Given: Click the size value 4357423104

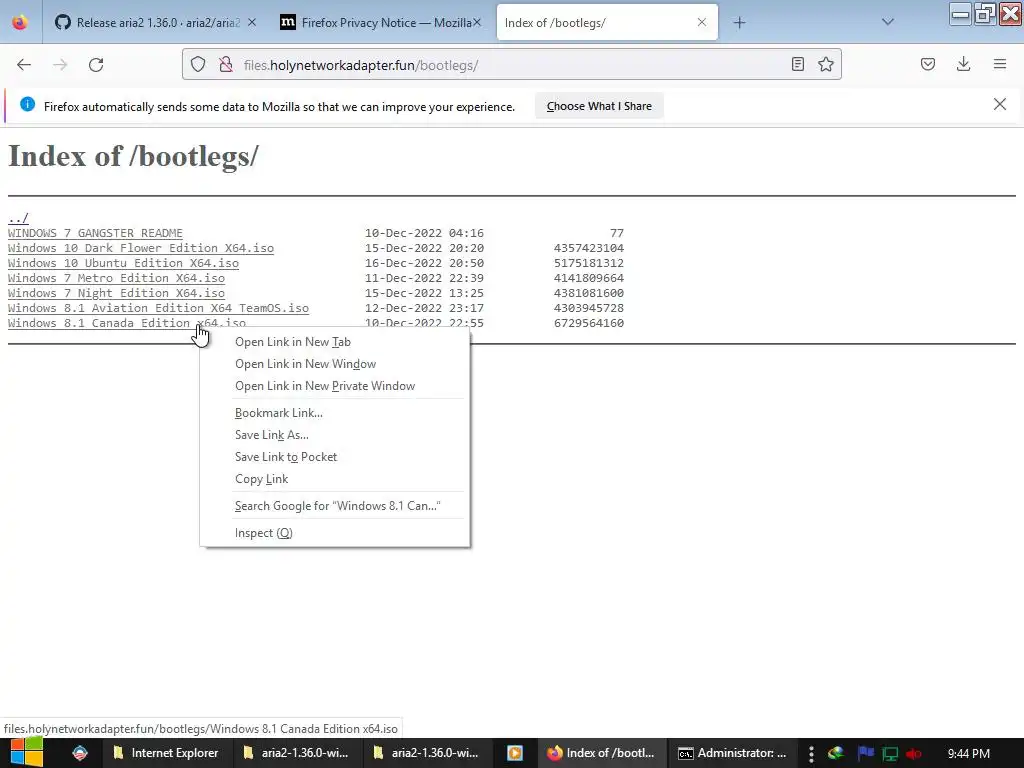Looking at the screenshot, I should tap(588, 248).
